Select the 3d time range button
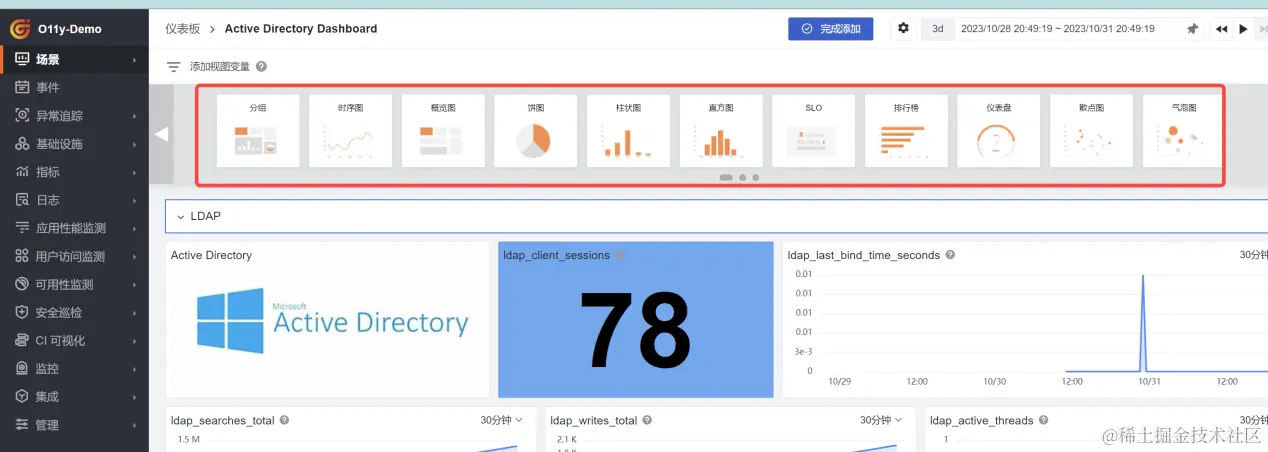The image size is (1268, 452). tap(937, 29)
